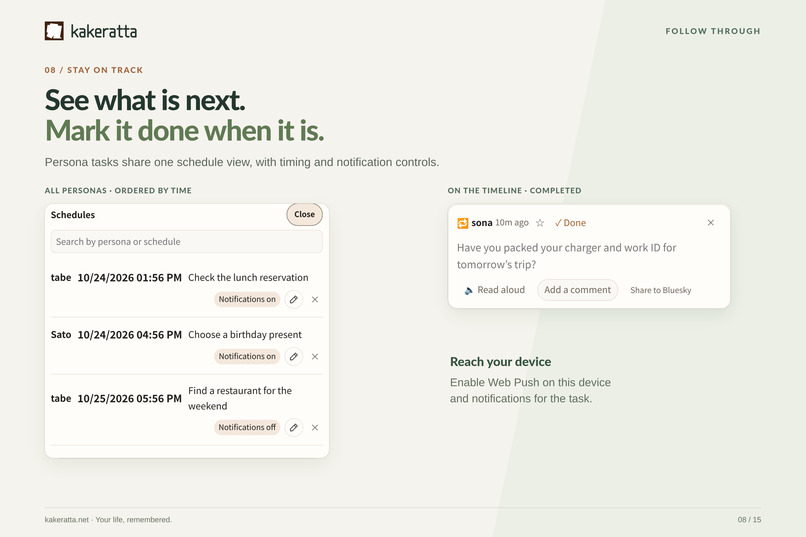Viewport: 806px width, 537px height.
Task: Click the sona username on timeline card
Action: click(482, 223)
